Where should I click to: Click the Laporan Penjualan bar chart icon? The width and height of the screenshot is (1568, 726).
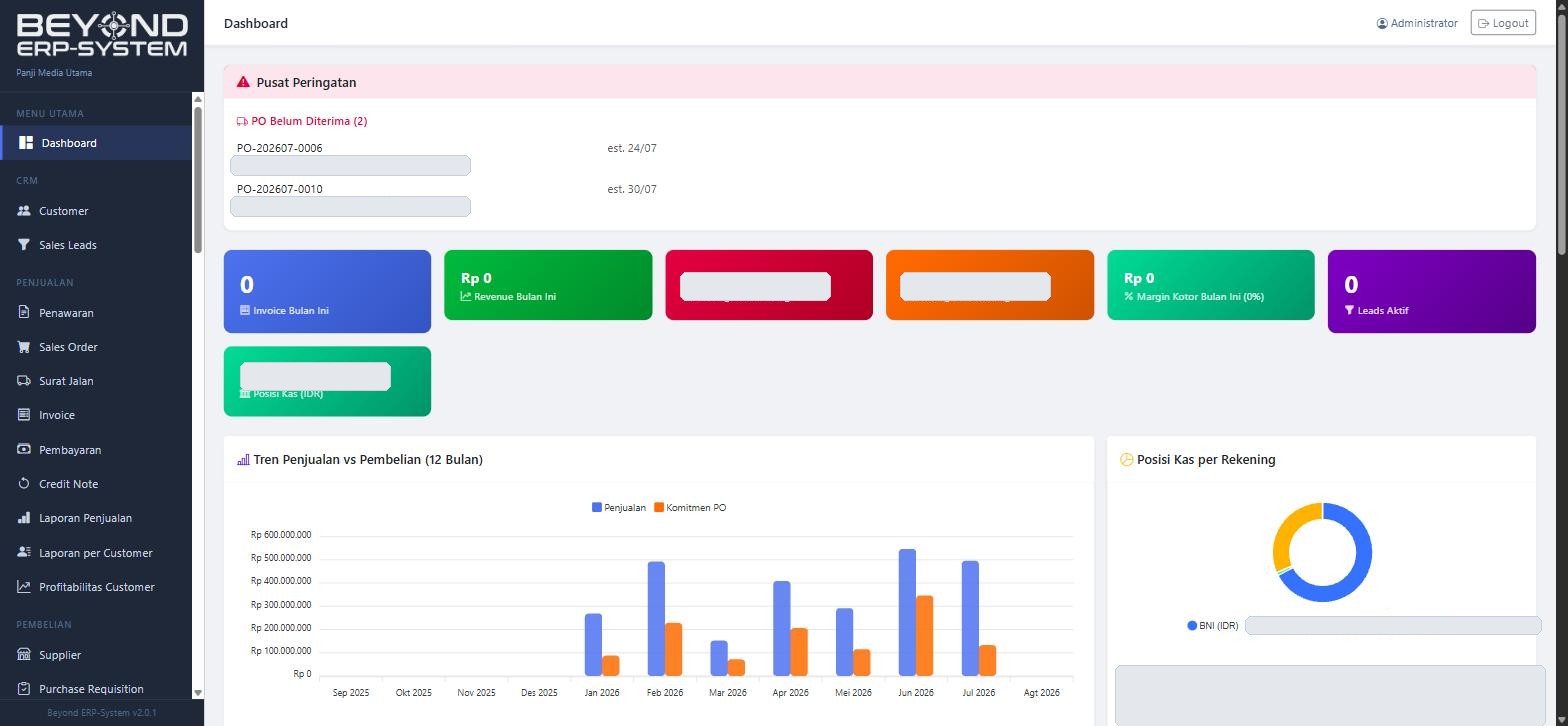[24, 518]
